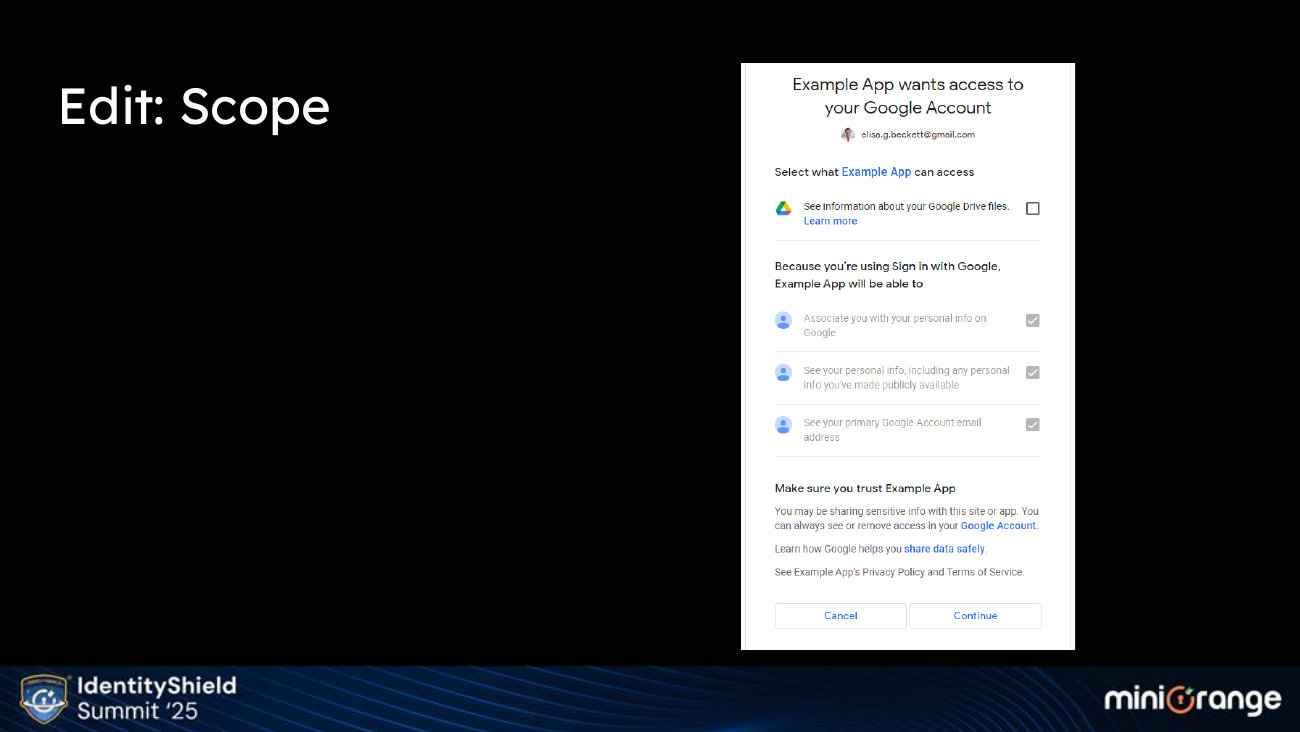Click the person icon beside 'See your personal info'
Screen dimensions: 1300x732
(783, 372)
